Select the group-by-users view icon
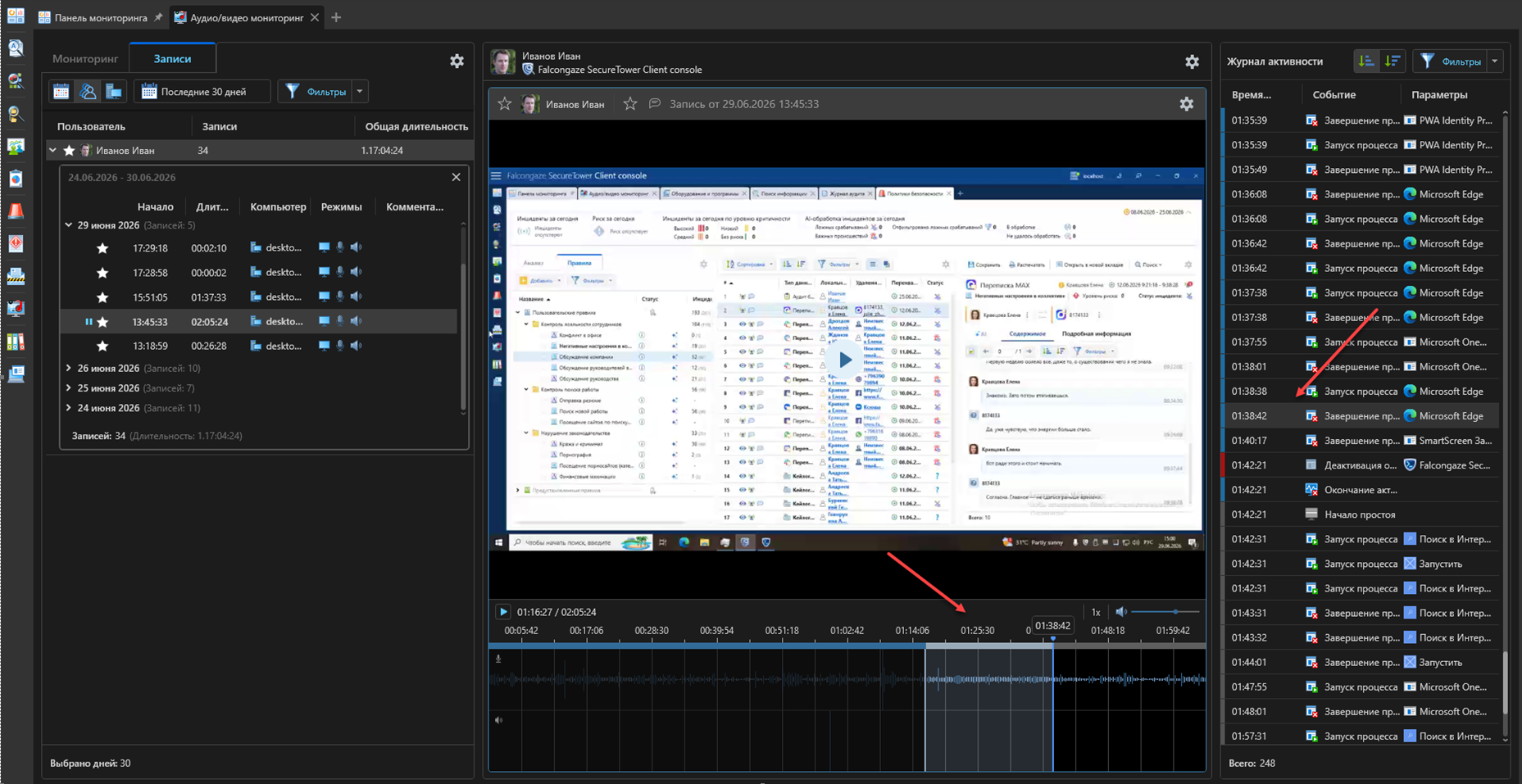This screenshot has height=784, width=1522. click(88, 92)
